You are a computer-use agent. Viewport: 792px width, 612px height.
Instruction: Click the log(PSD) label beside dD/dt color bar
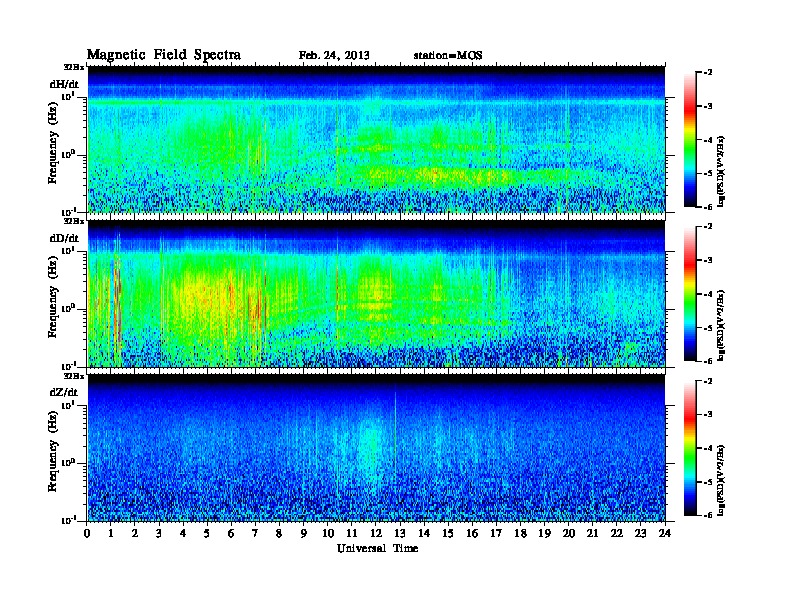pos(721,325)
